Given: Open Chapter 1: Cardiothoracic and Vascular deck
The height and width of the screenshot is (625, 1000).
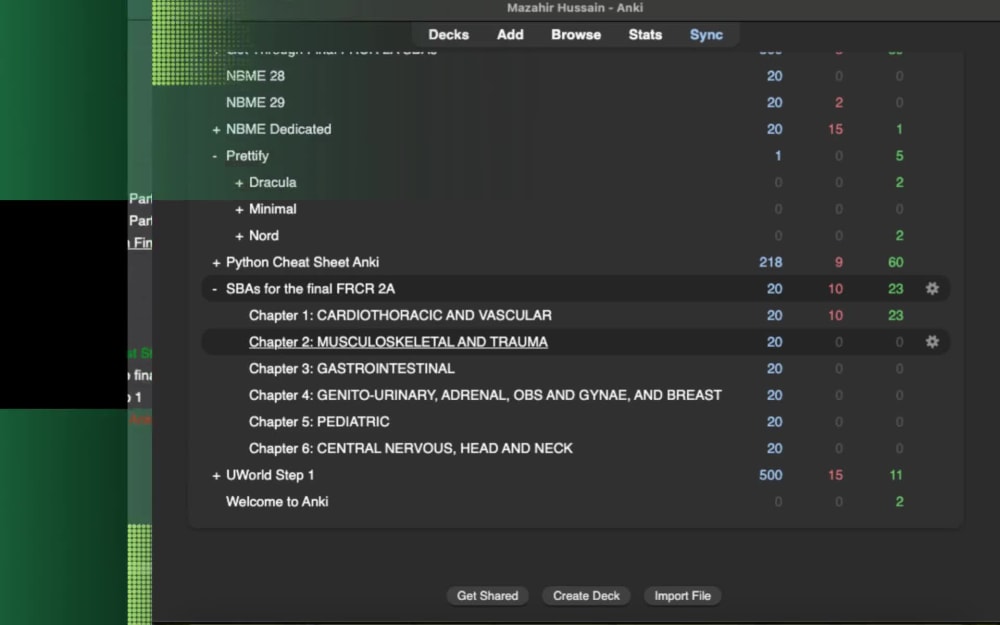Looking at the screenshot, I should click(x=401, y=316).
